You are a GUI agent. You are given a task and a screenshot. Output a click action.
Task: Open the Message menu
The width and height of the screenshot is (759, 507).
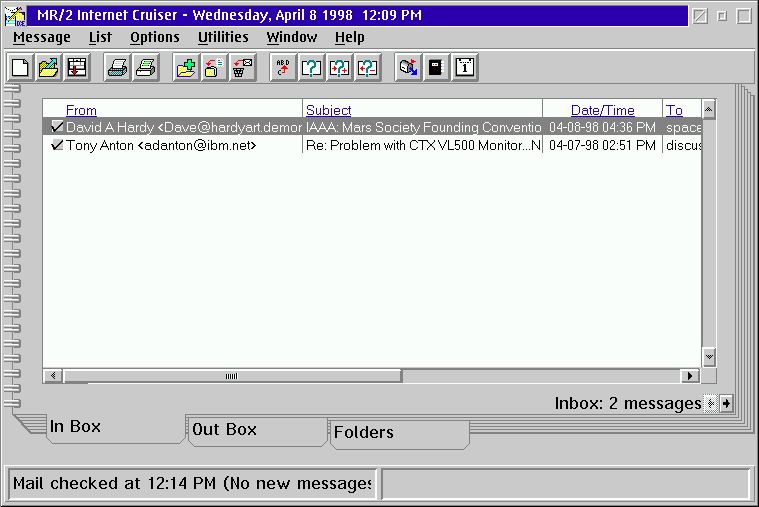[42, 37]
